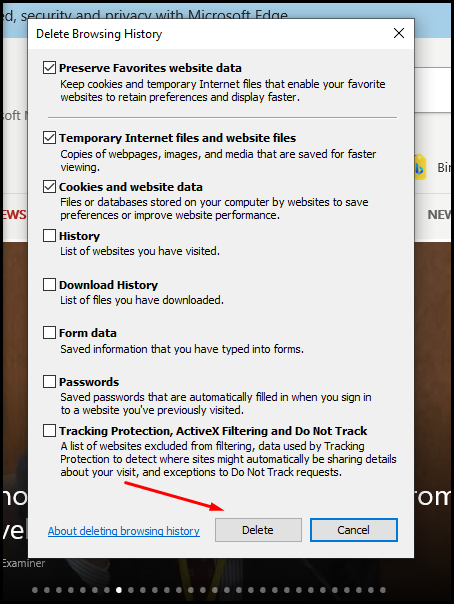
Task: Select the Bing shopping tag icon
Action: [419, 167]
